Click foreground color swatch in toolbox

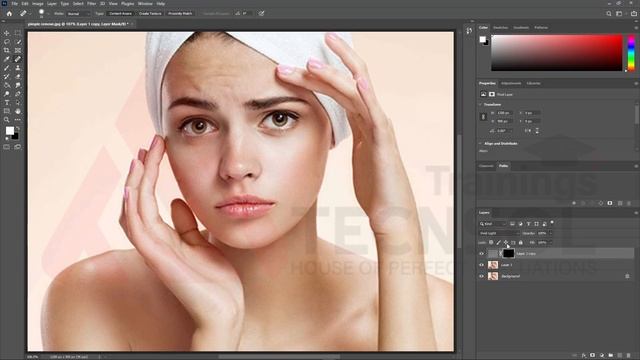pyautogui.click(x=9, y=131)
